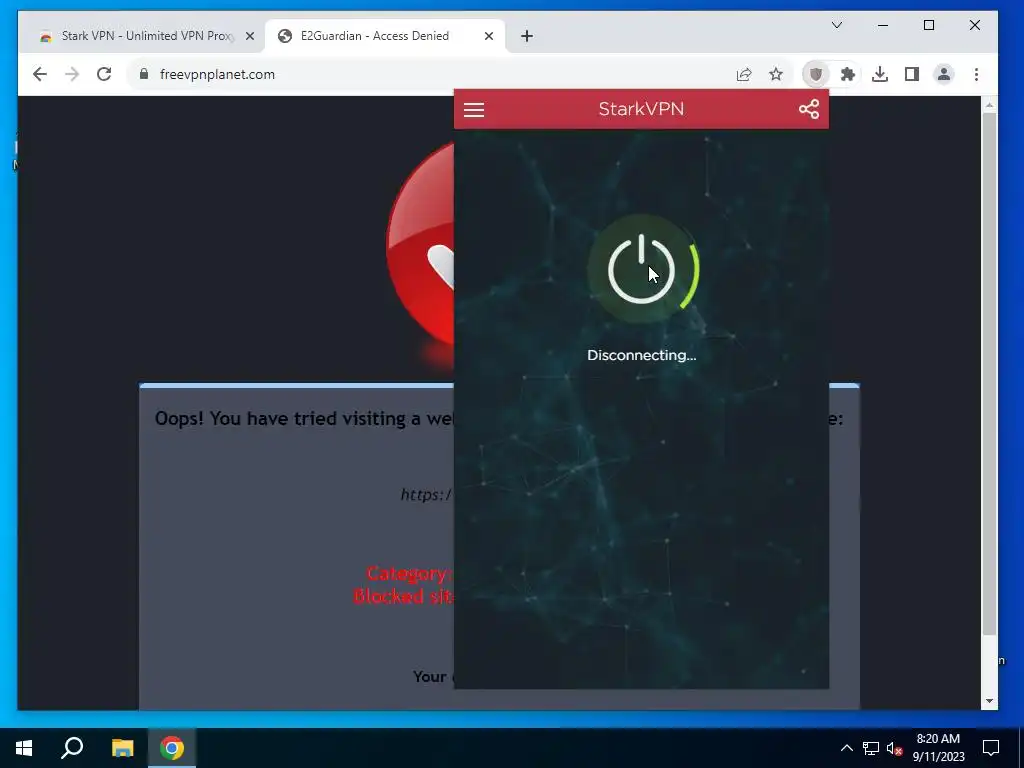Click the muted volume tray icon
Viewport: 1024px width, 768px height.
click(x=894, y=748)
